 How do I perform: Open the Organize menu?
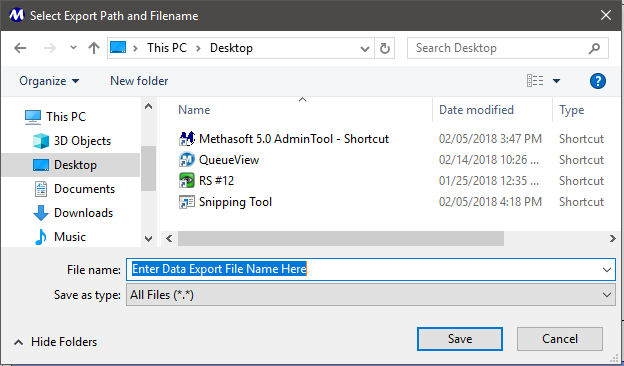[49, 81]
